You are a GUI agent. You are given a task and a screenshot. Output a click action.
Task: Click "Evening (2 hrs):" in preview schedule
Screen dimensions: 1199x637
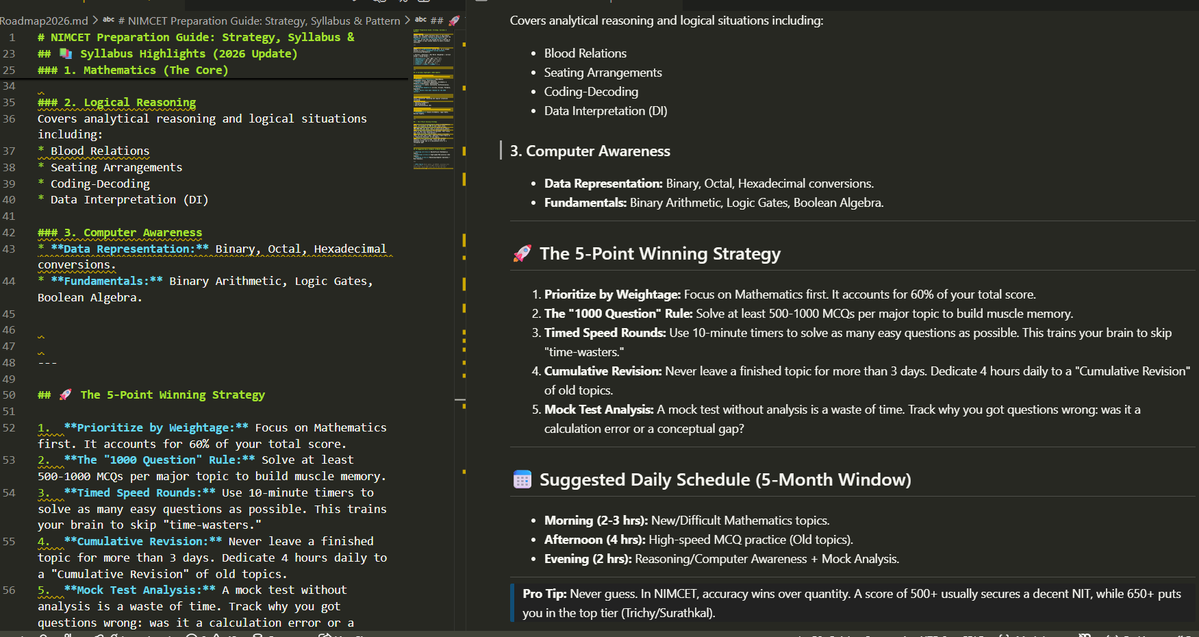588,559
